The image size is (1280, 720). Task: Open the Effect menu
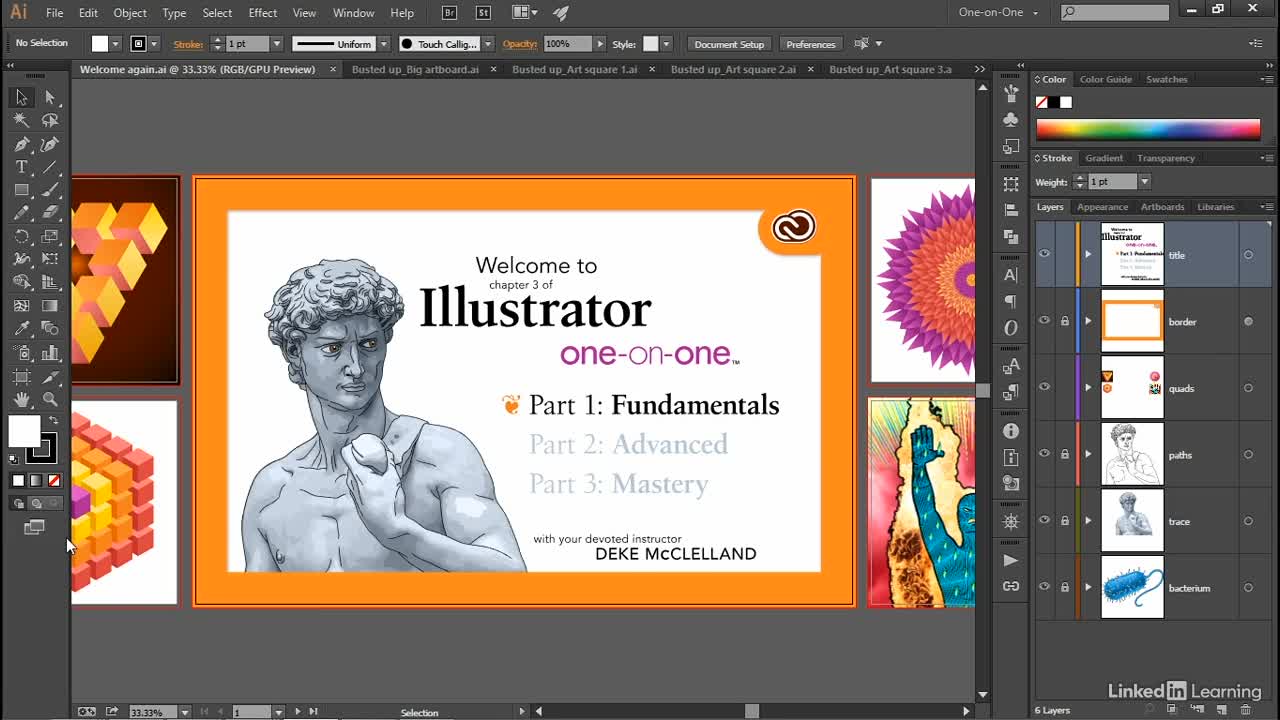(263, 13)
